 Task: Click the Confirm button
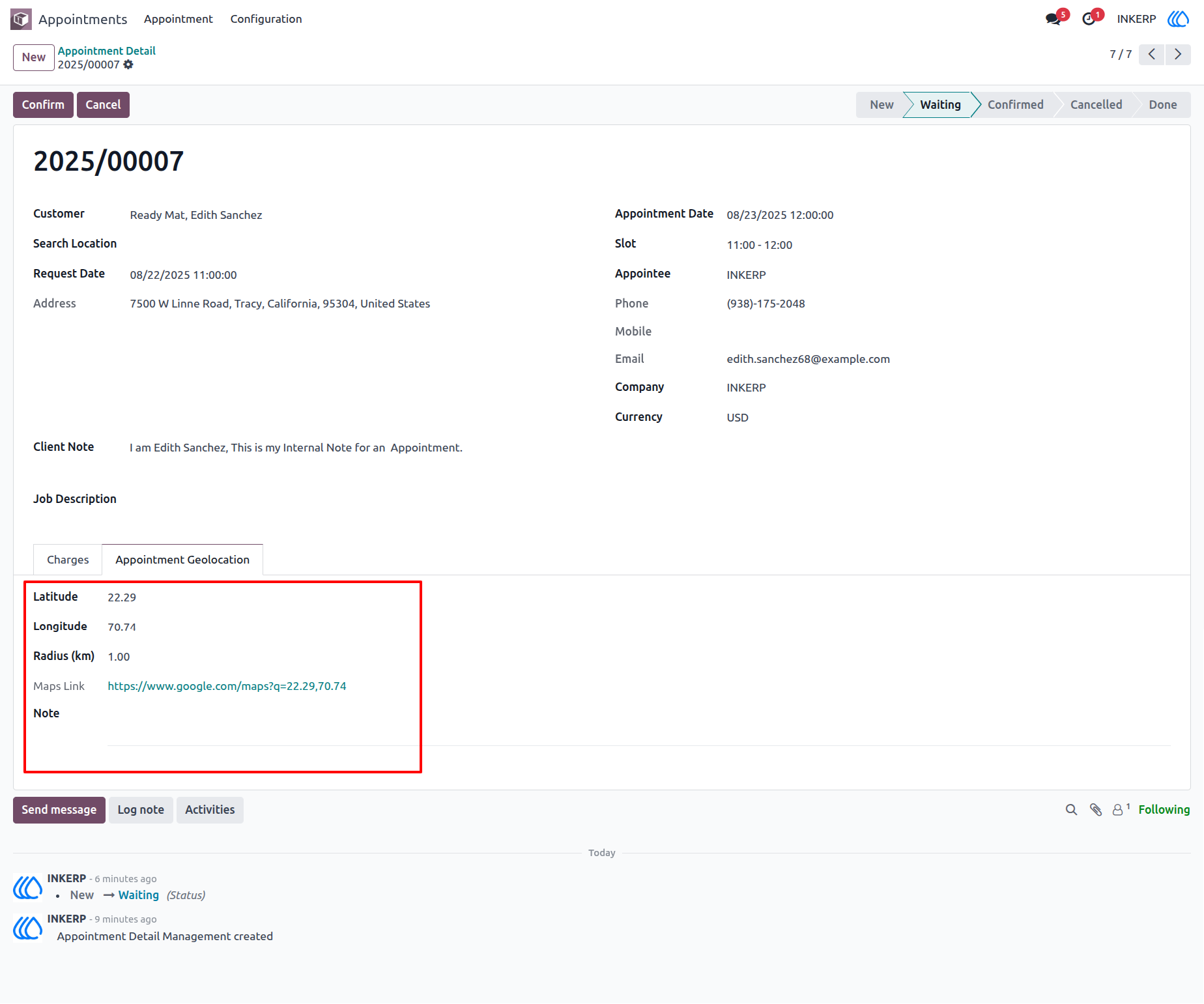tap(43, 105)
